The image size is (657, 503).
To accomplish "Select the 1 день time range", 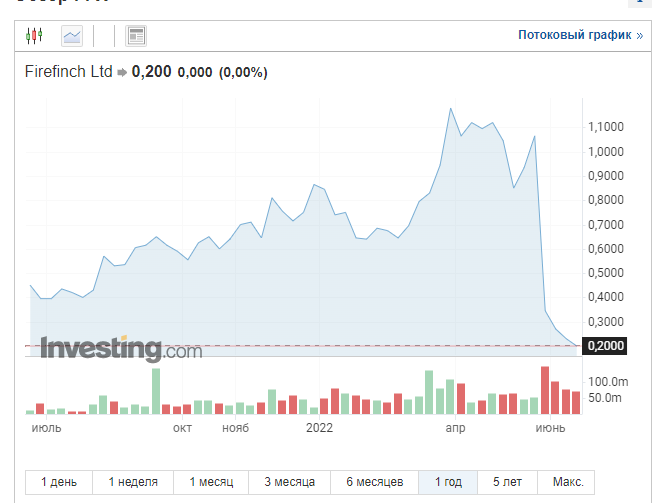I will click(x=59, y=481).
